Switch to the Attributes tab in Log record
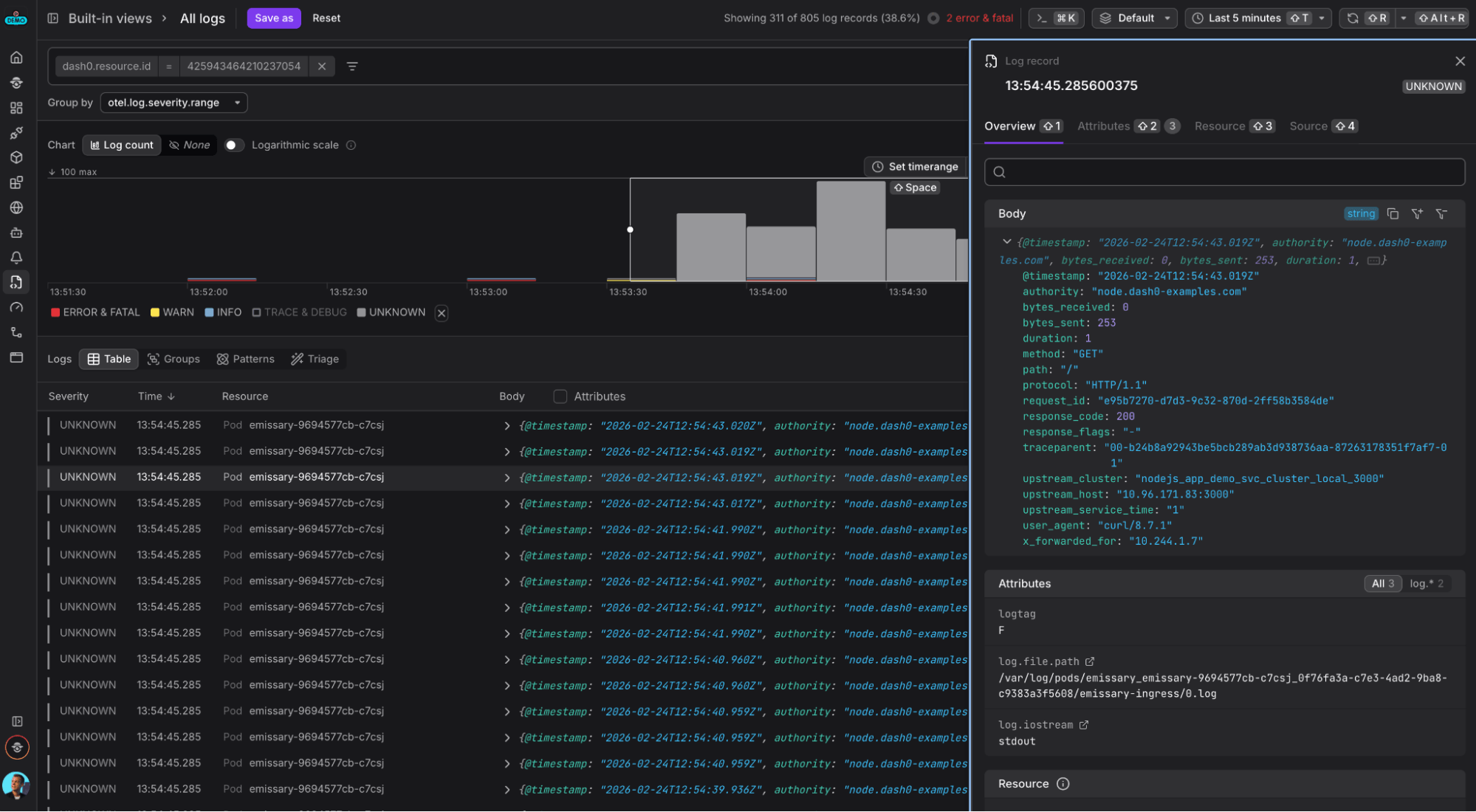The width and height of the screenshot is (1476, 812). (x=1128, y=126)
